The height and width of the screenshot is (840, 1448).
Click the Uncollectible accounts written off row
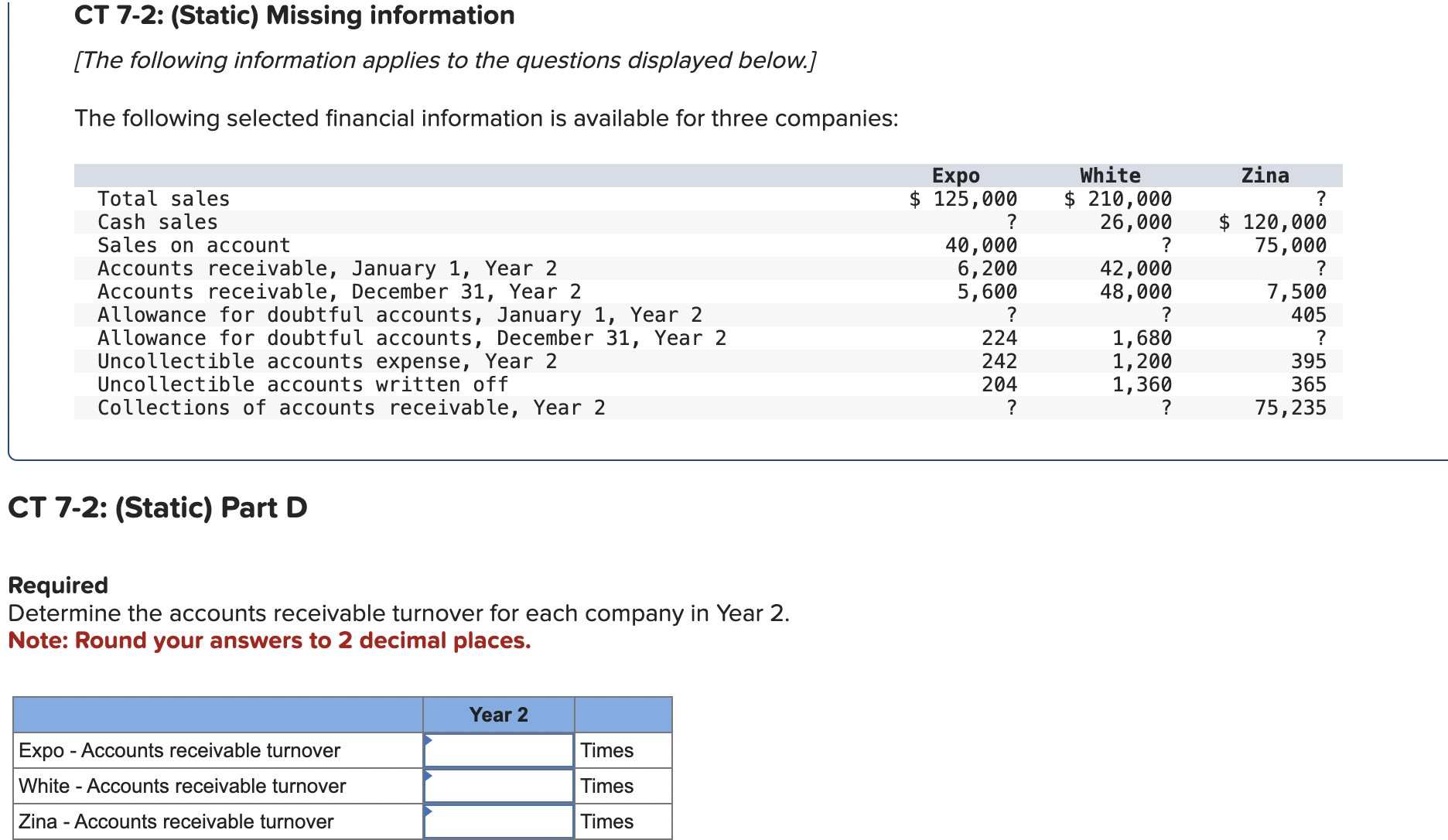302,384
